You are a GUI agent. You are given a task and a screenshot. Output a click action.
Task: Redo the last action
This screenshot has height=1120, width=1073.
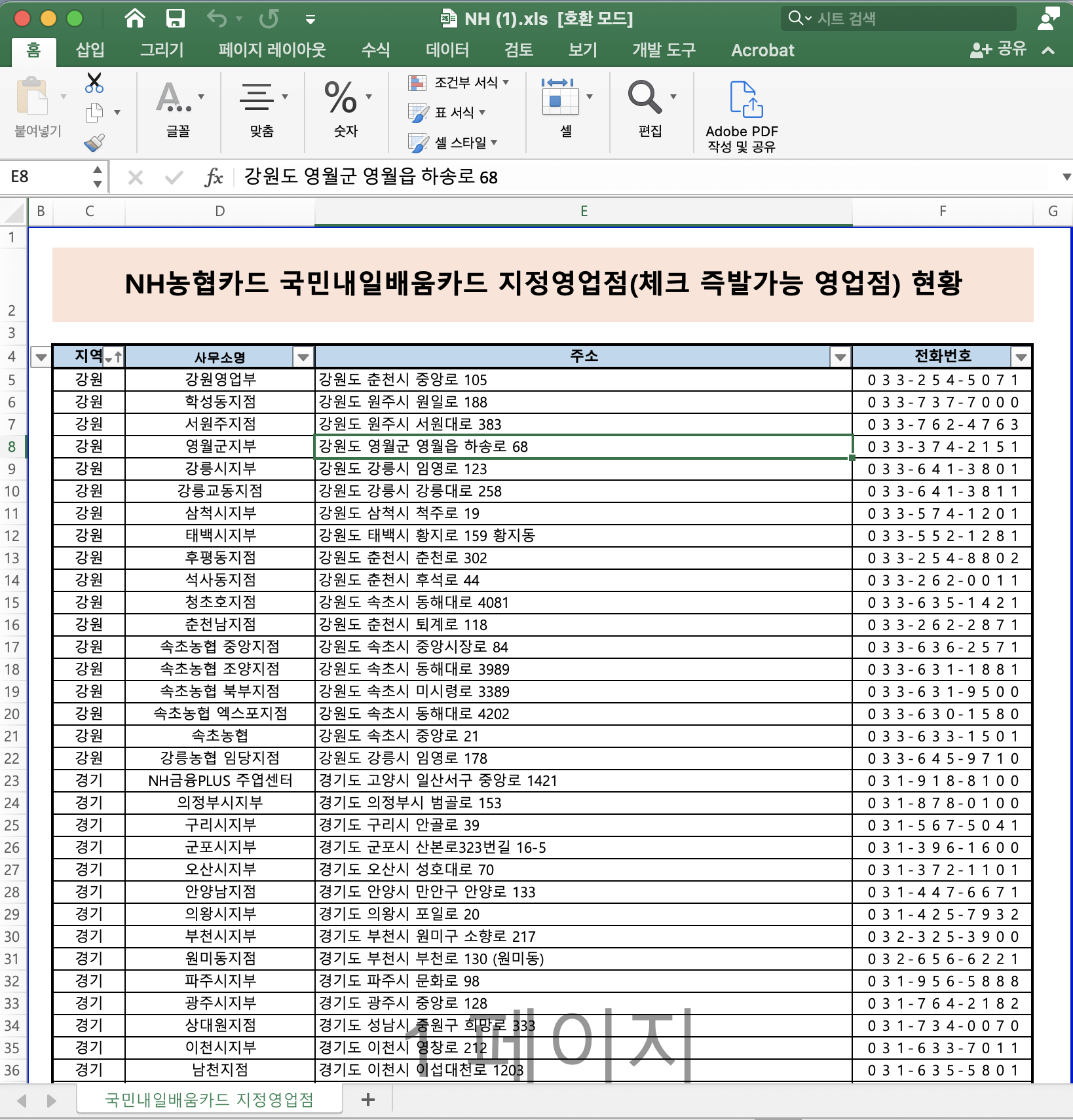(269, 18)
